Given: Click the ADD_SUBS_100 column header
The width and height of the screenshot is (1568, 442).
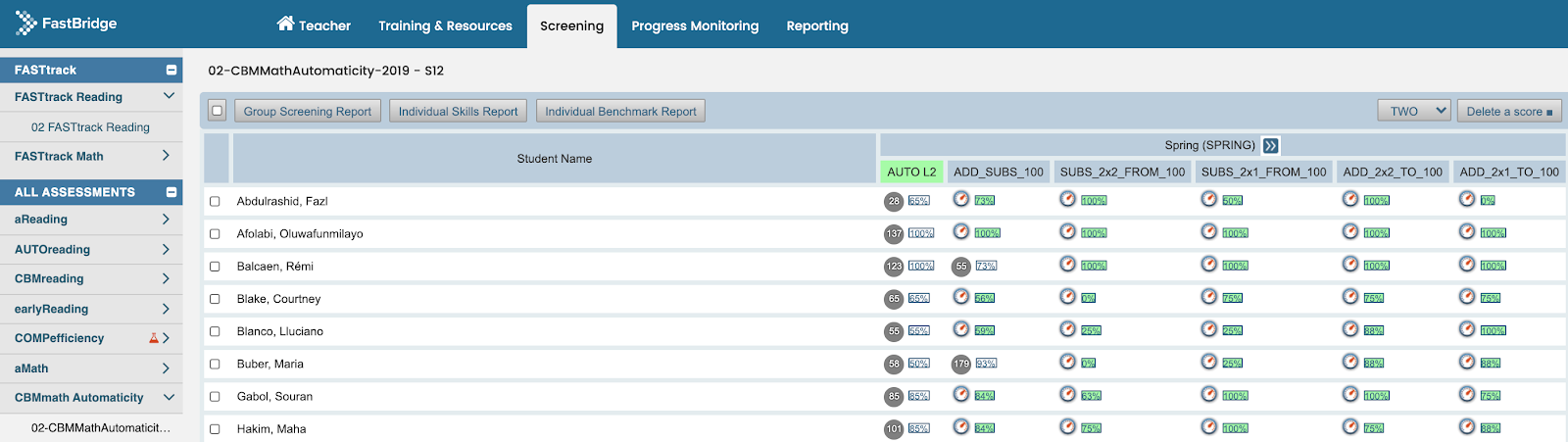Looking at the screenshot, I should pos(999,172).
